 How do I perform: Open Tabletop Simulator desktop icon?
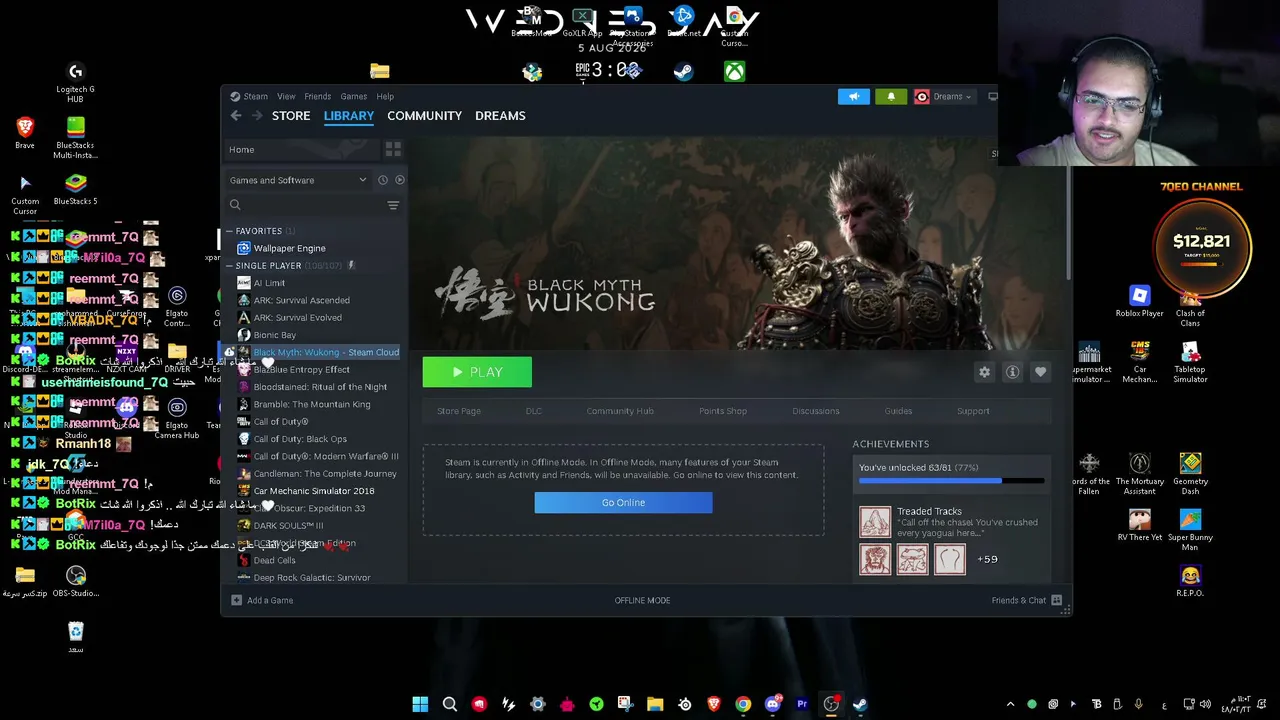click(x=1190, y=362)
